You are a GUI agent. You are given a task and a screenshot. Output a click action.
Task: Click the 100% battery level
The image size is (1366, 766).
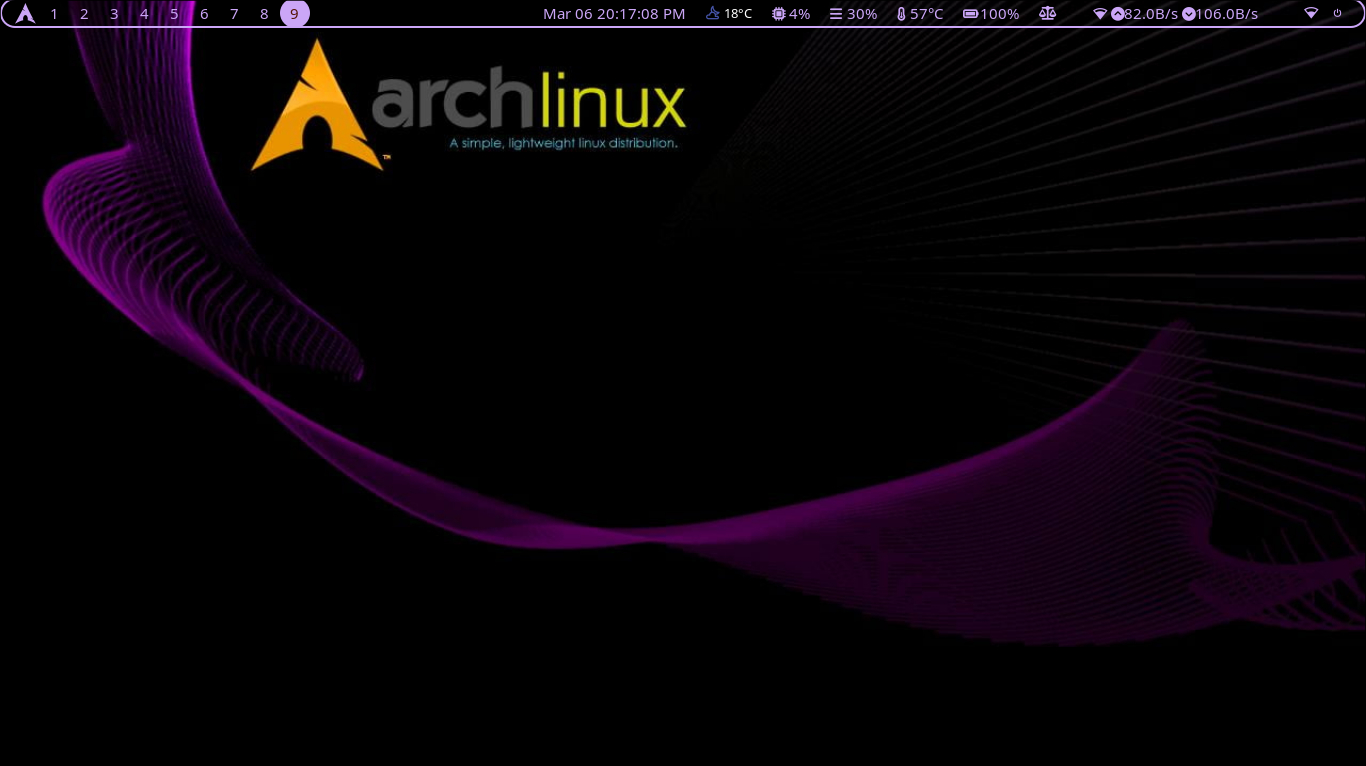[x=1000, y=14]
